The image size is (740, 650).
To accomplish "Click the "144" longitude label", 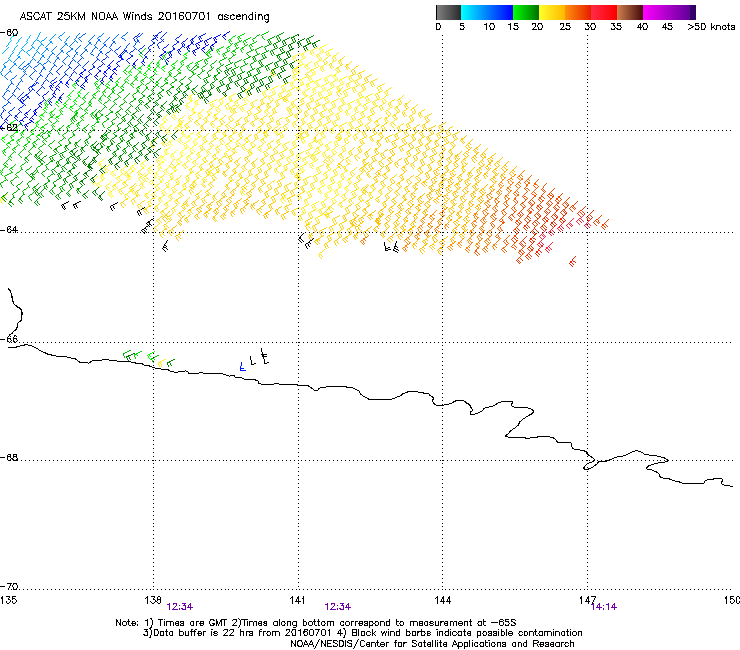I will pos(442,600).
